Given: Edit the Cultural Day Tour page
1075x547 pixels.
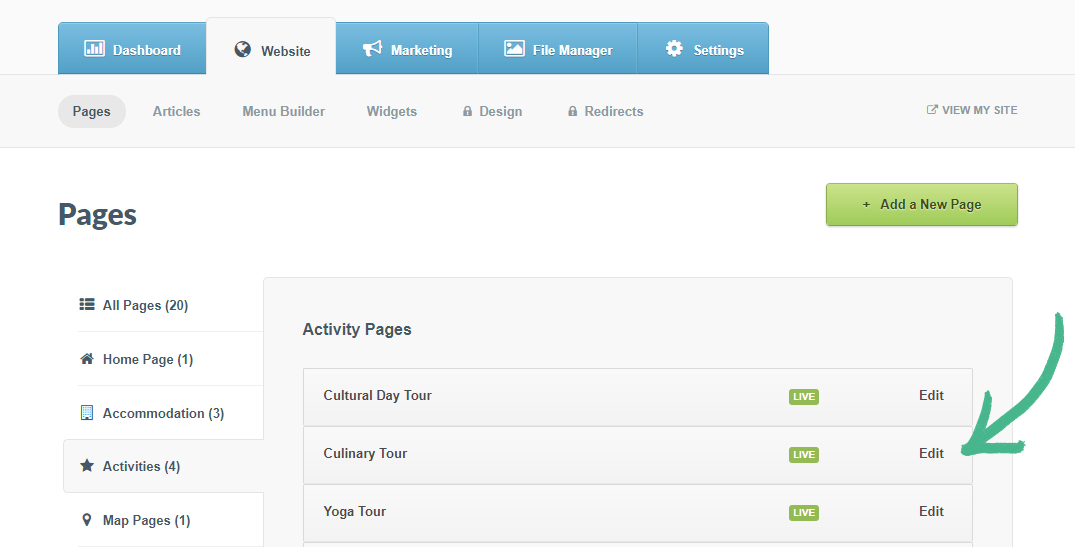Looking at the screenshot, I should pyautogui.click(x=931, y=395).
